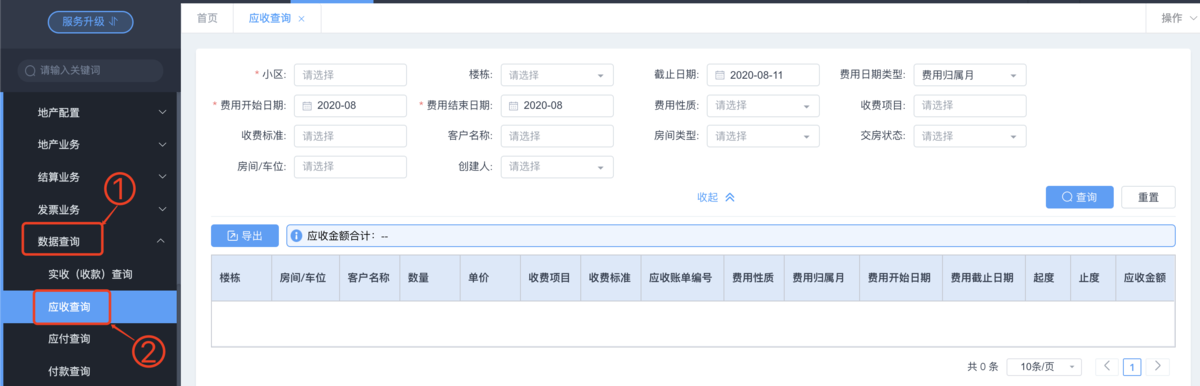Click the 费用截止日期 column header
Screen dimensions: 1200x386
(x=983, y=278)
